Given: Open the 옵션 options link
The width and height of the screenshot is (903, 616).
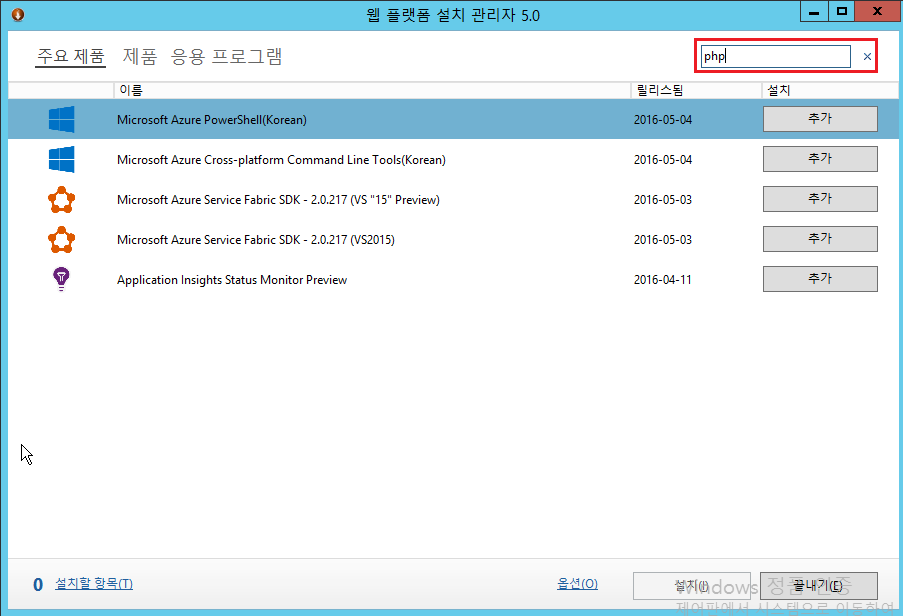Looking at the screenshot, I should pos(577,584).
